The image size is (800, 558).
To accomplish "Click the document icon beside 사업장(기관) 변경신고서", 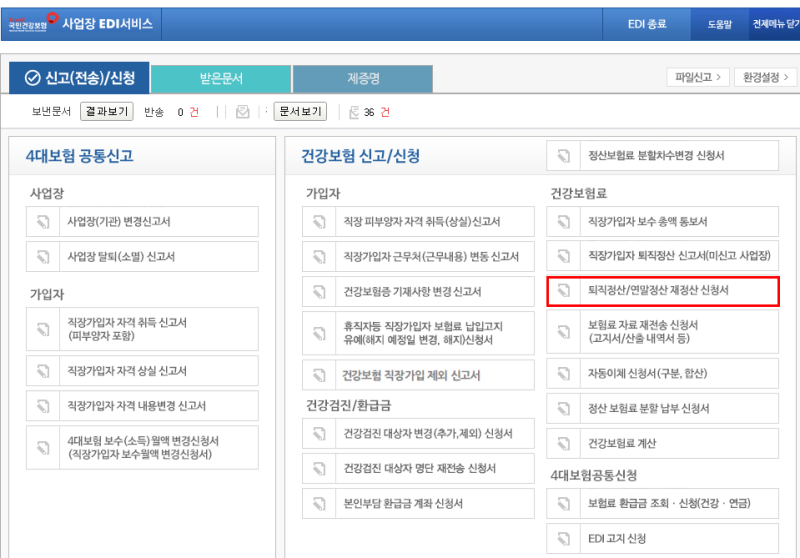I will point(43,221).
